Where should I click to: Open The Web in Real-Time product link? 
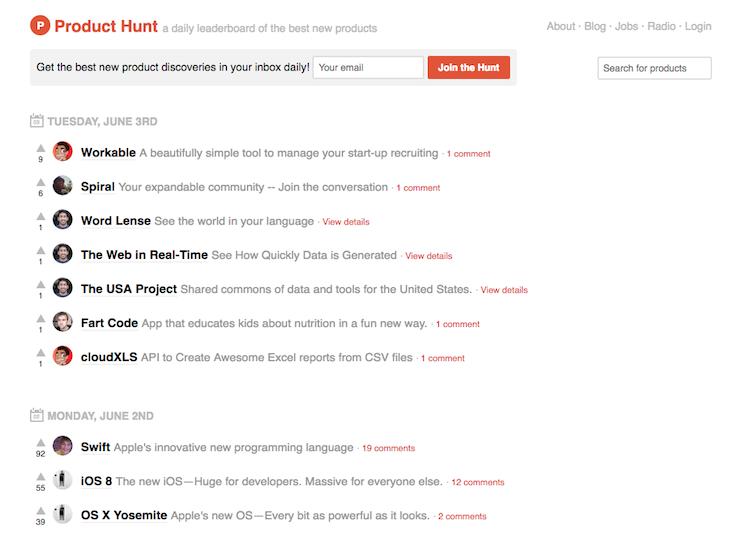coord(144,255)
